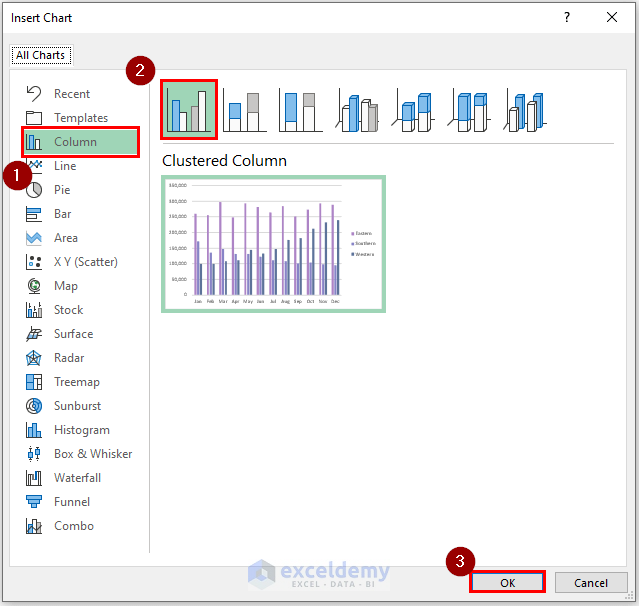Select the Clustered Column preview thumbnail
The image size is (639, 606).
pyautogui.click(x=273, y=244)
